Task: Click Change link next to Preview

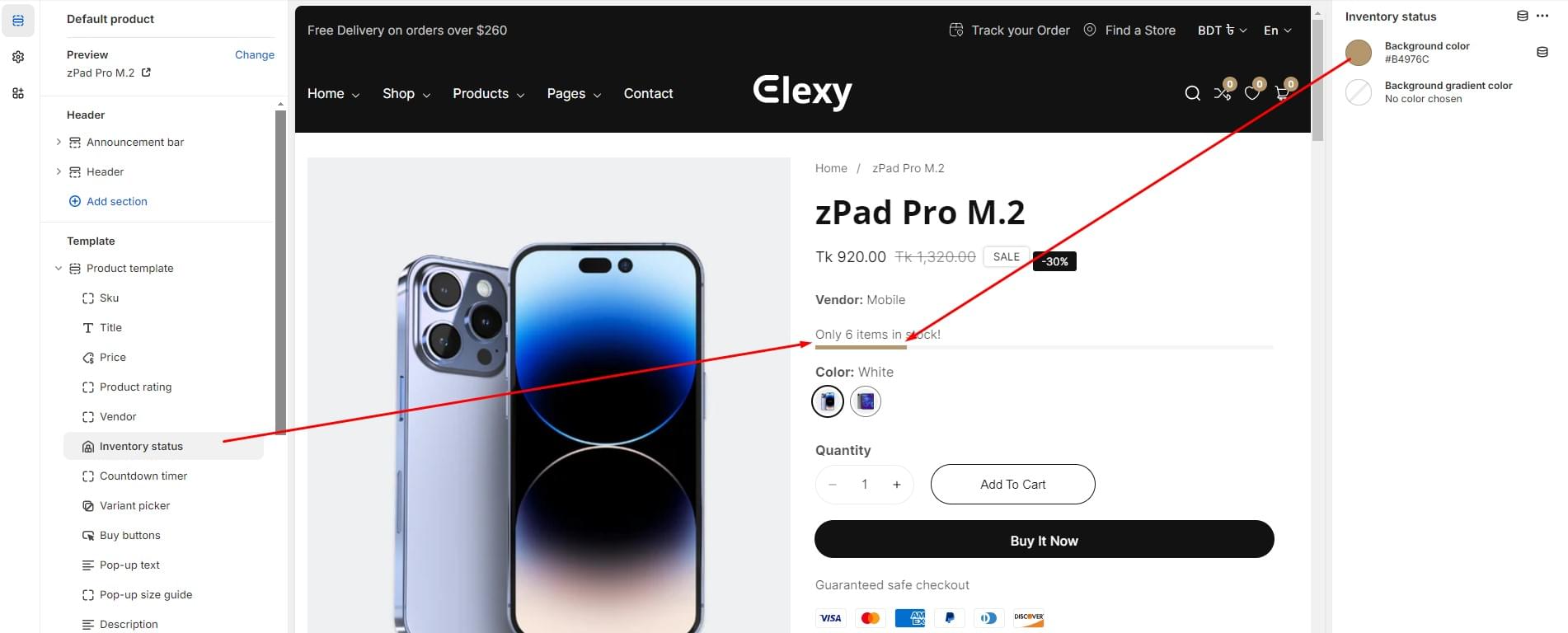Action: coord(255,54)
